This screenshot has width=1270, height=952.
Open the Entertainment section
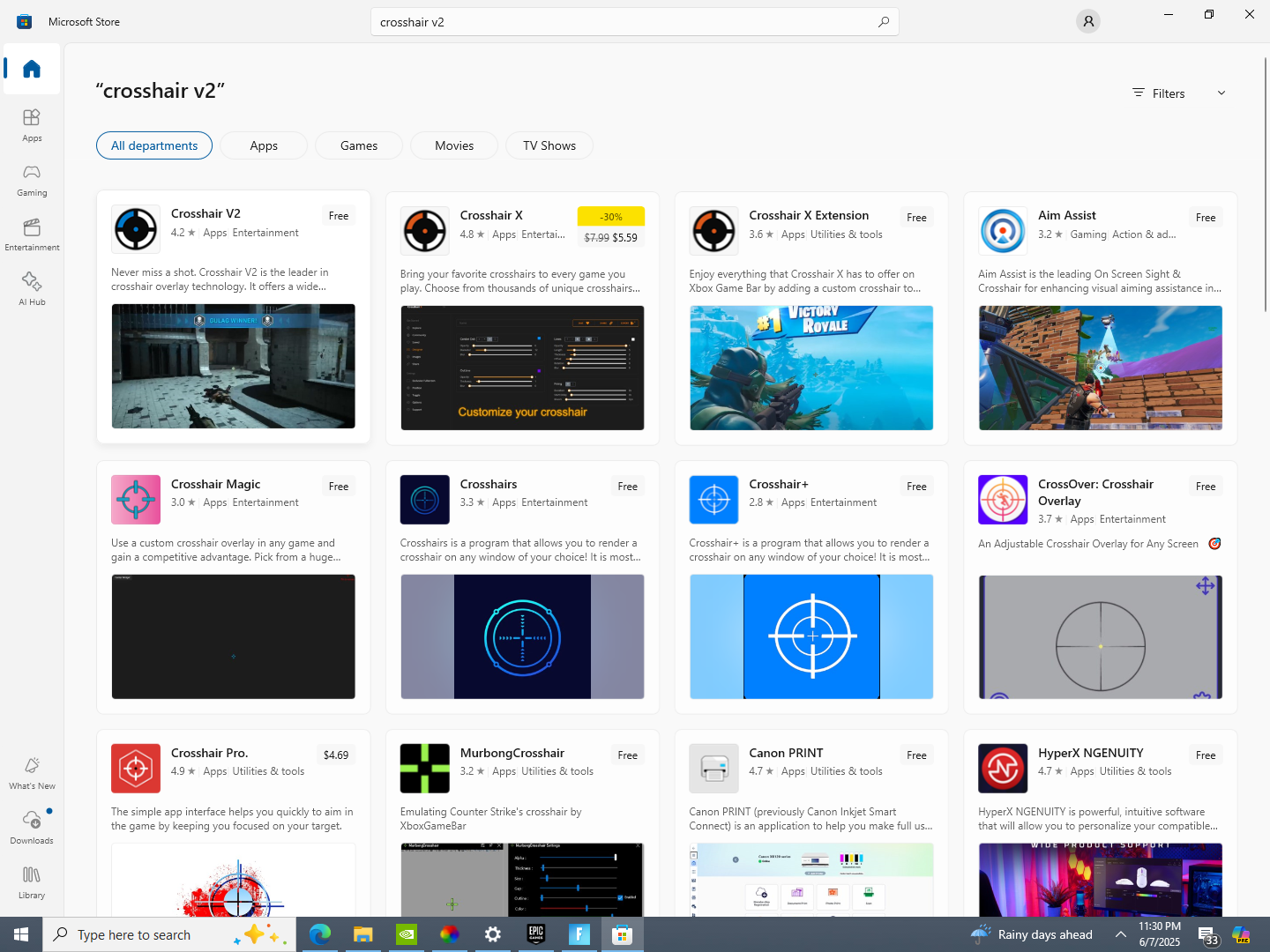[32, 234]
